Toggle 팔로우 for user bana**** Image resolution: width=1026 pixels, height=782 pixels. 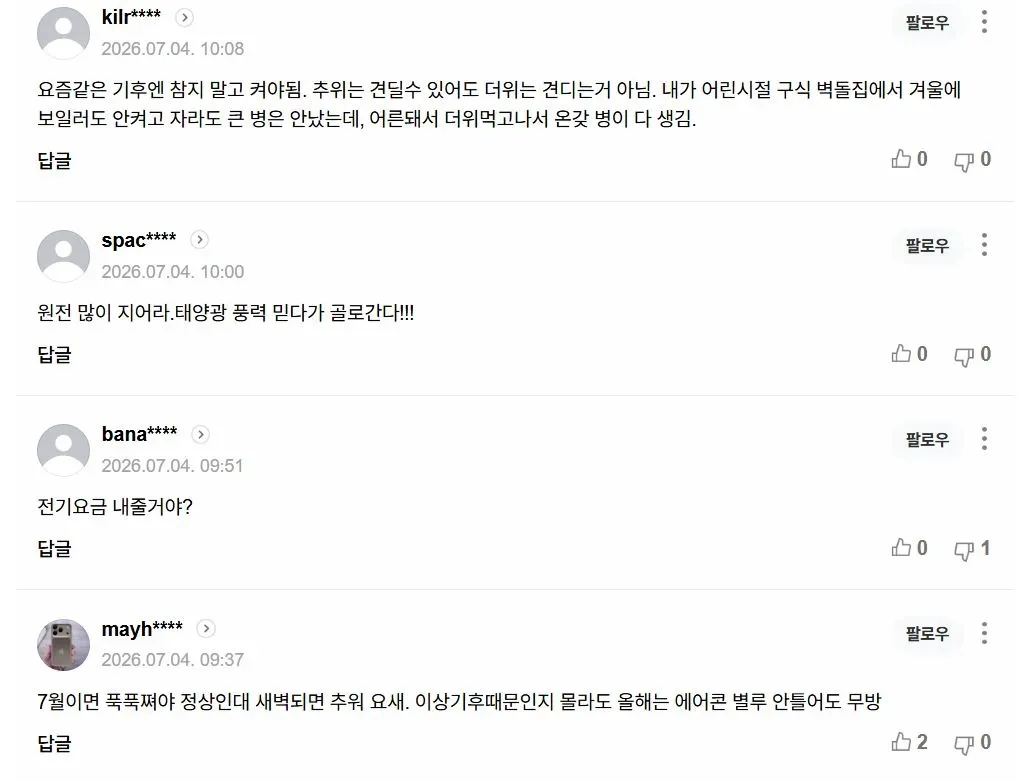(927, 440)
